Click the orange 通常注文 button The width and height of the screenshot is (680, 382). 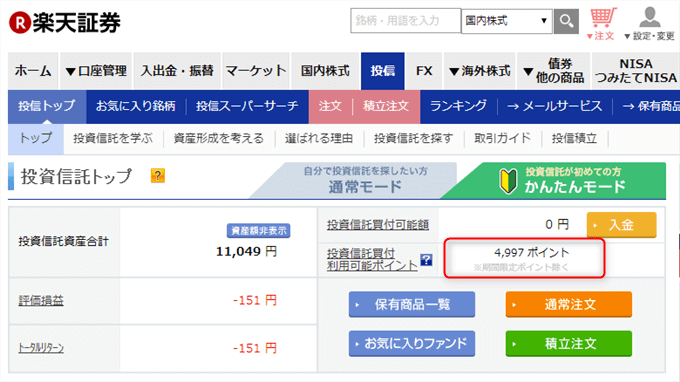point(569,304)
